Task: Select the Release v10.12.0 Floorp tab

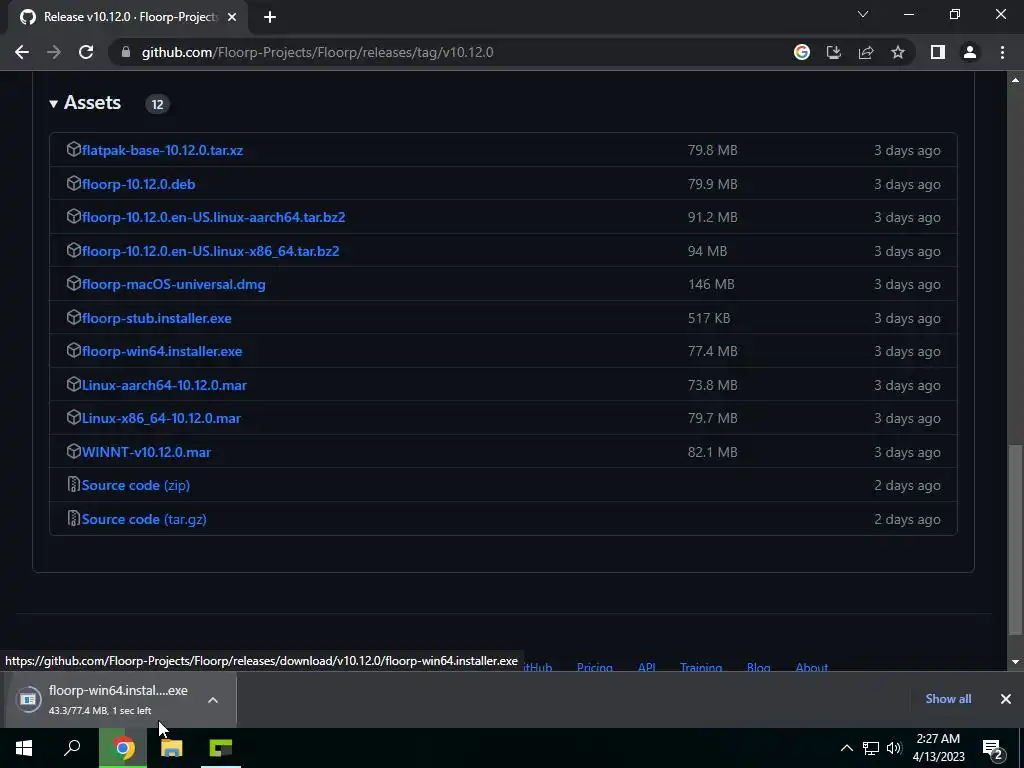Action: tap(128, 17)
